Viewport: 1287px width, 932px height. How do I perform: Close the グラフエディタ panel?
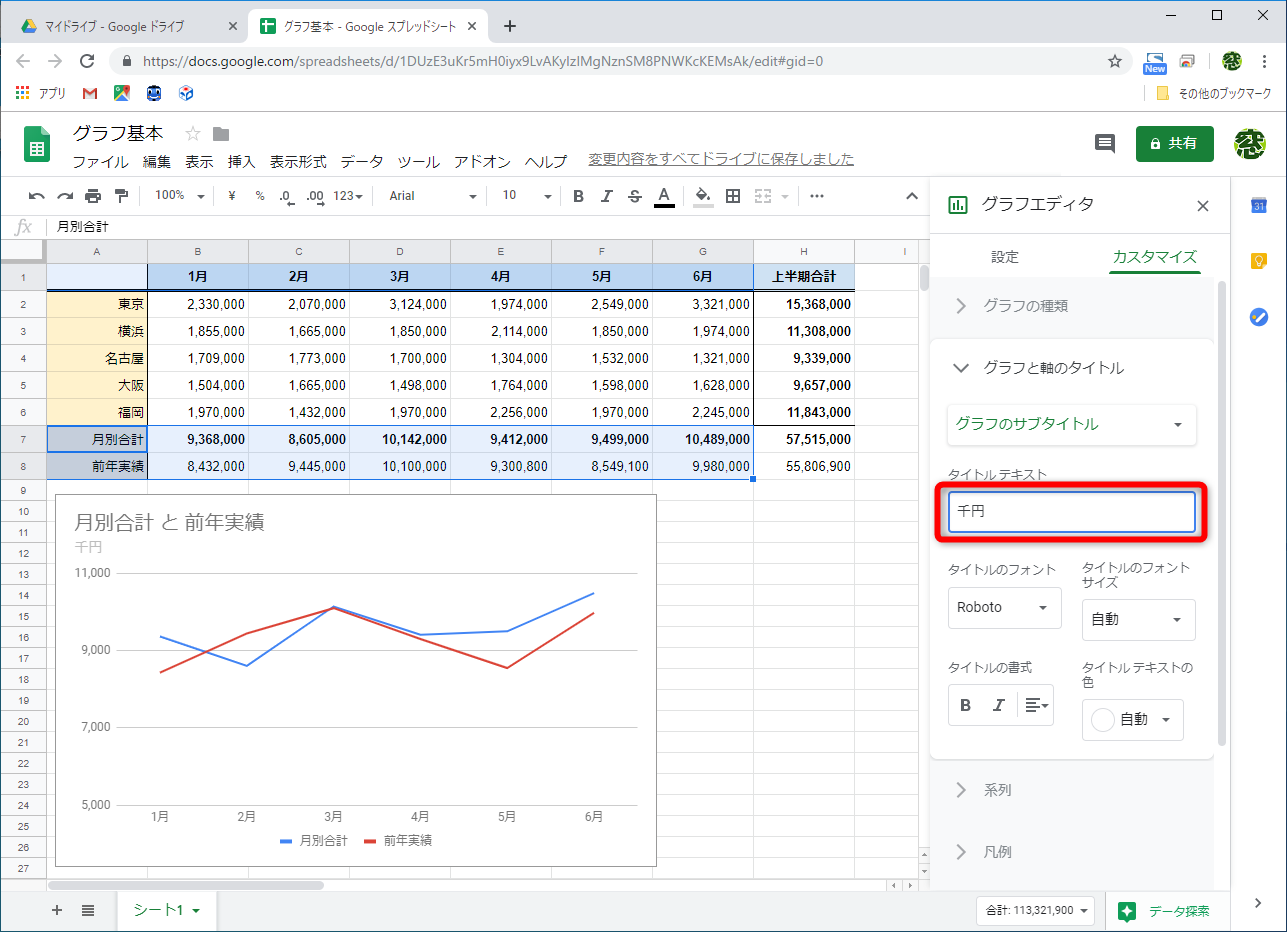tap(1203, 206)
